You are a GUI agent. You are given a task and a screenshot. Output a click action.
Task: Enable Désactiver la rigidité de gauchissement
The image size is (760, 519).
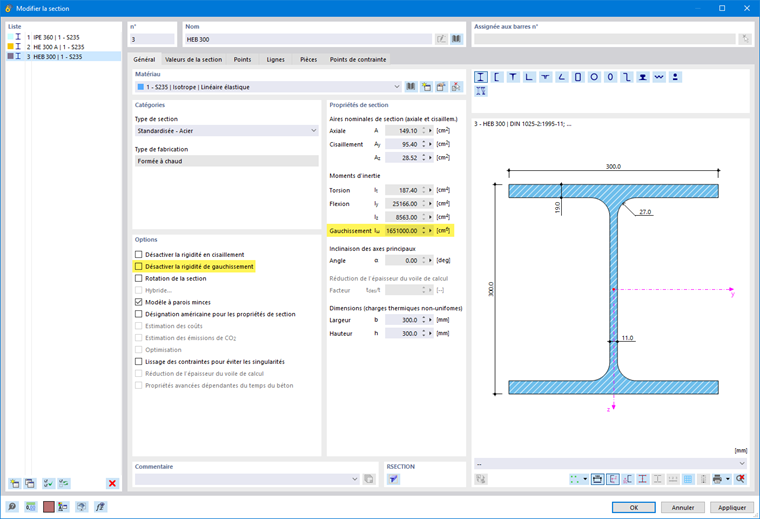pos(139,267)
